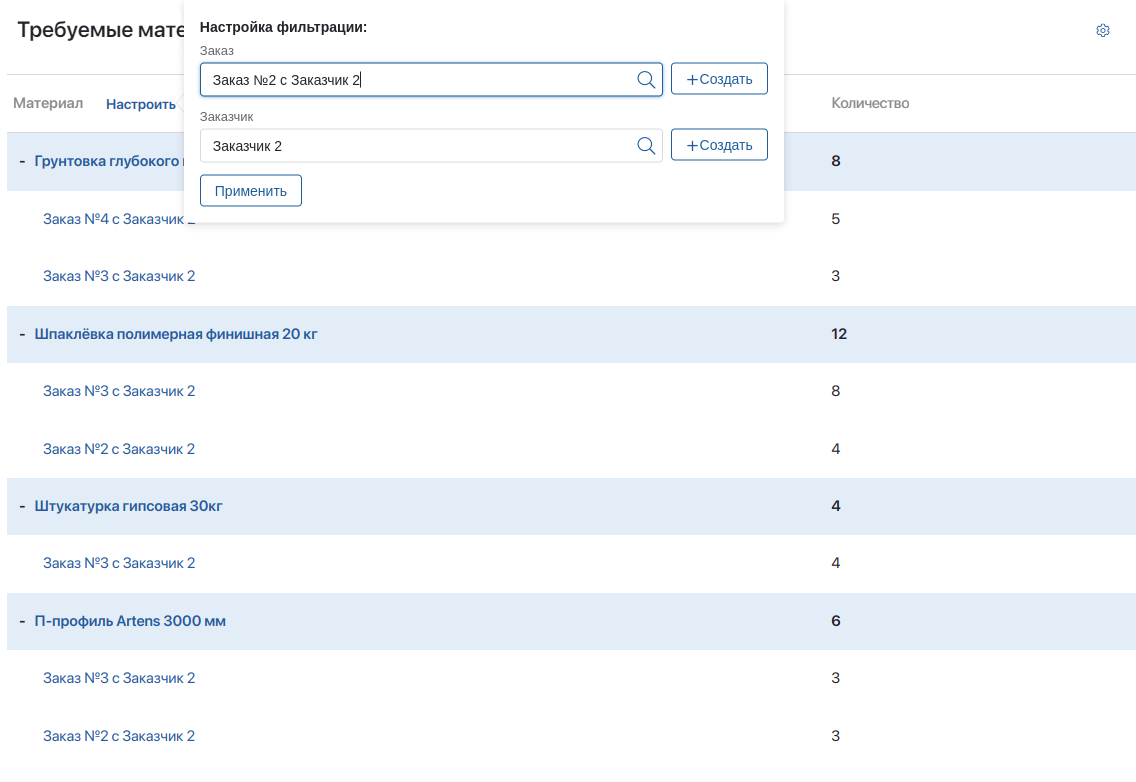Viewport: 1136px width, 782px height.
Task: Click into the Заказчик input field
Action: 420,146
